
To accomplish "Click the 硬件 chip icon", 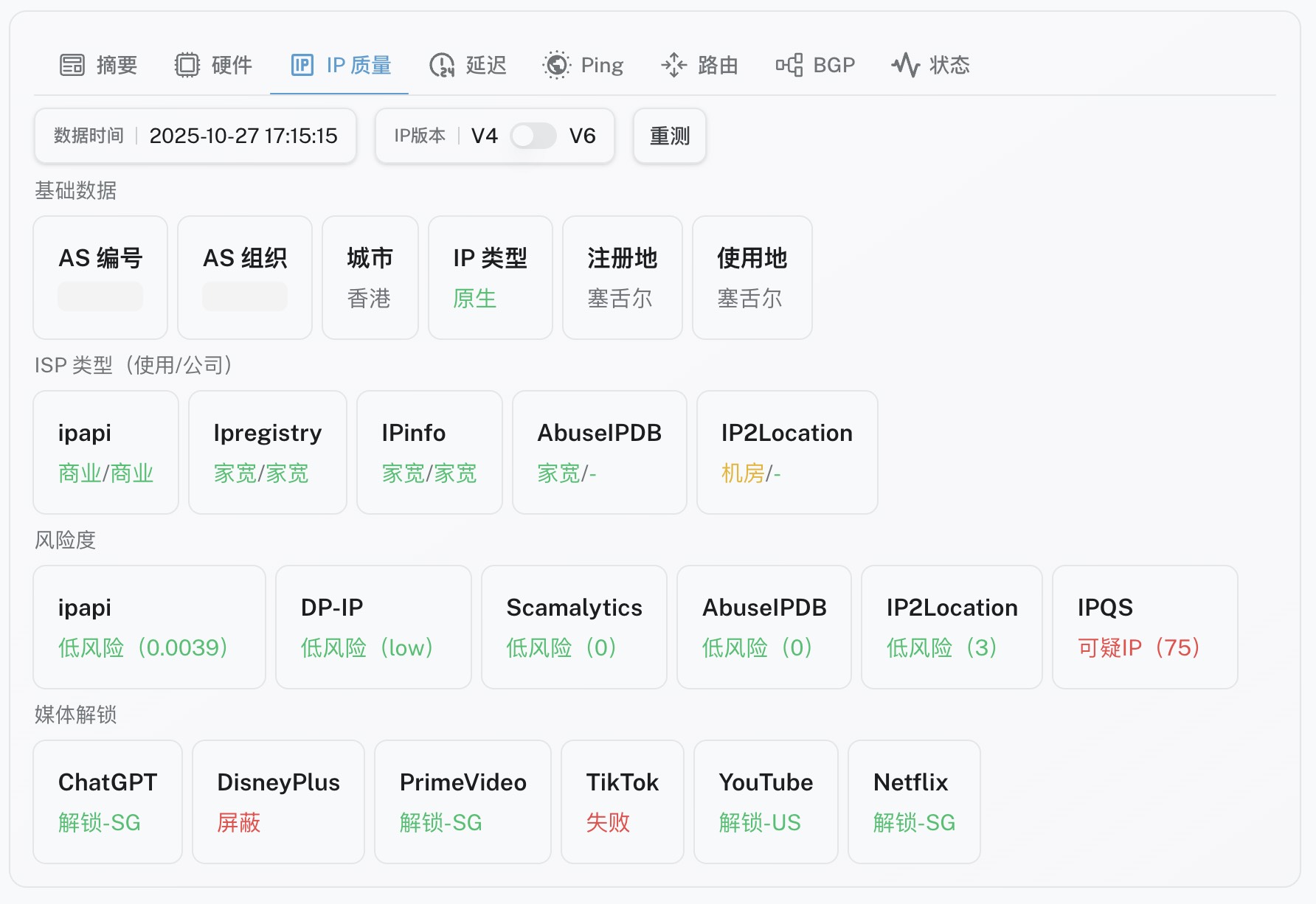I will pos(188,65).
